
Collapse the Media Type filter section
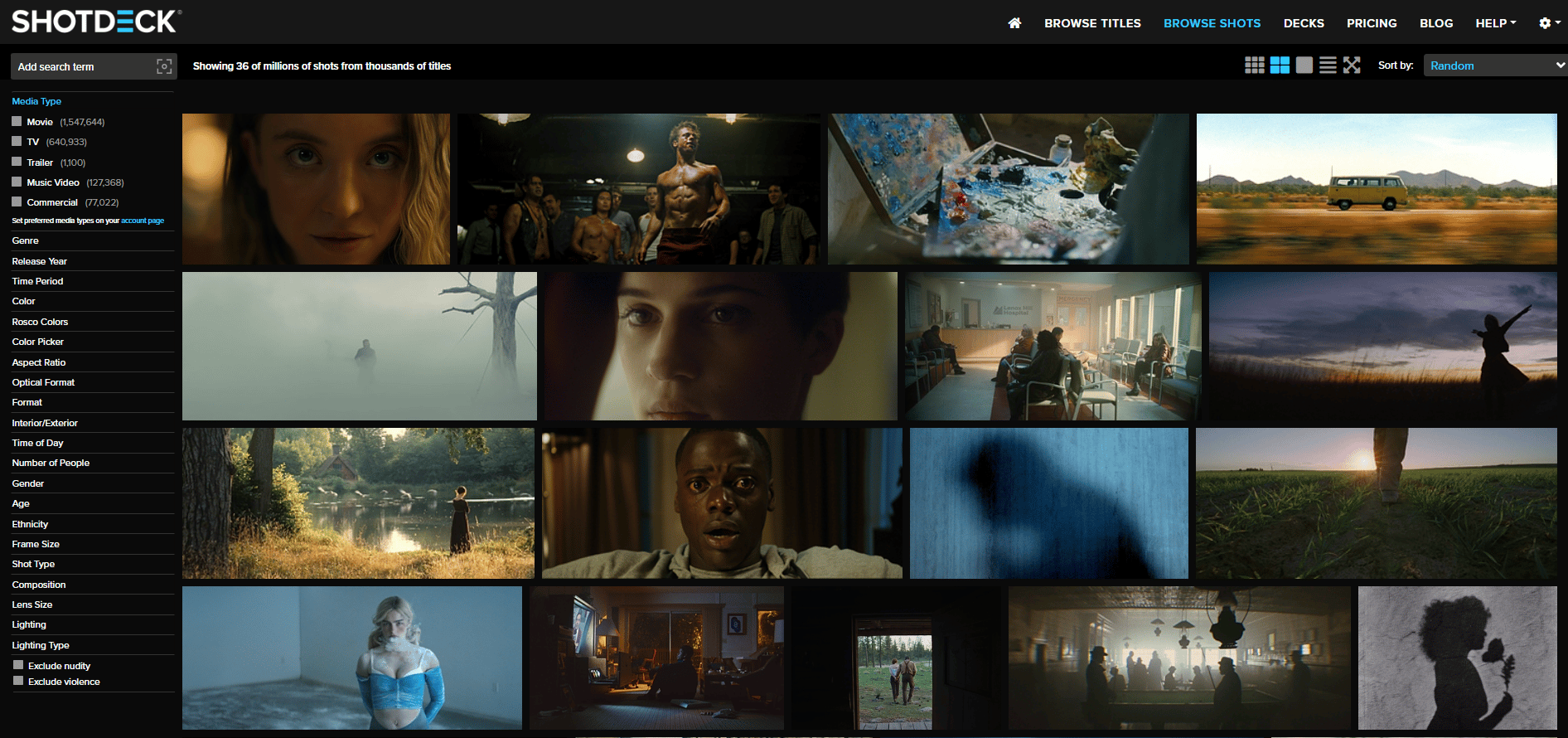point(36,101)
